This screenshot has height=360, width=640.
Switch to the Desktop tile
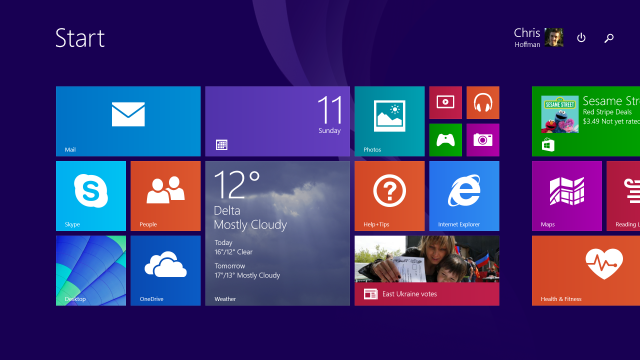pos(91,271)
